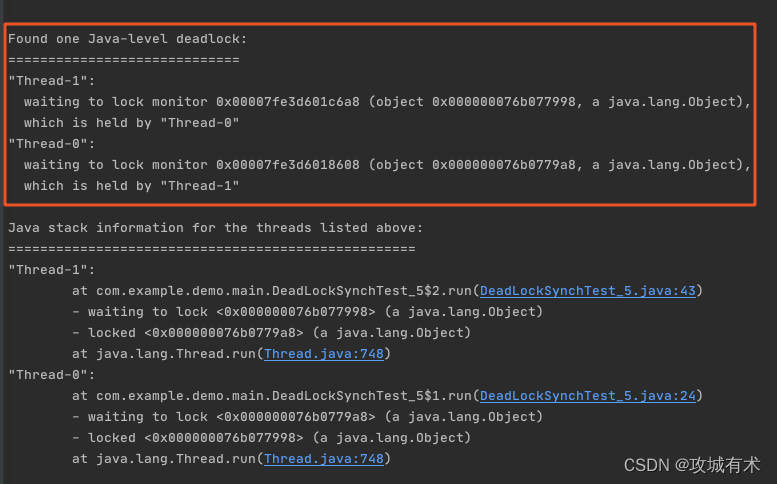Click 'waiting to lock <0x000000076b0779a8>' stack line
The height and width of the screenshot is (484, 777).
pyautogui.click(x=307, y=417)
